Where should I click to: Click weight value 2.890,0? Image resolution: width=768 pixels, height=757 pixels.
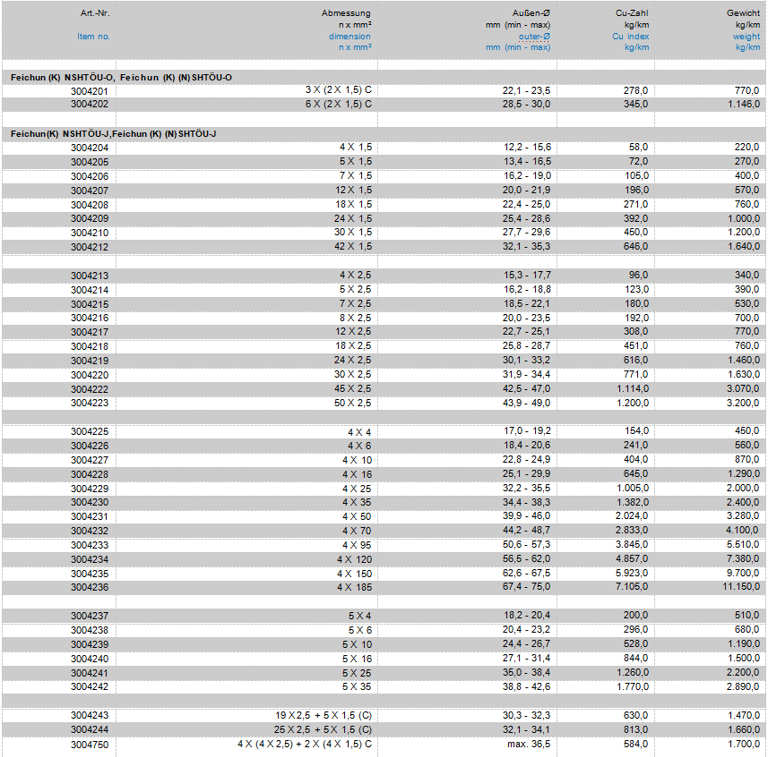point(744,686)
